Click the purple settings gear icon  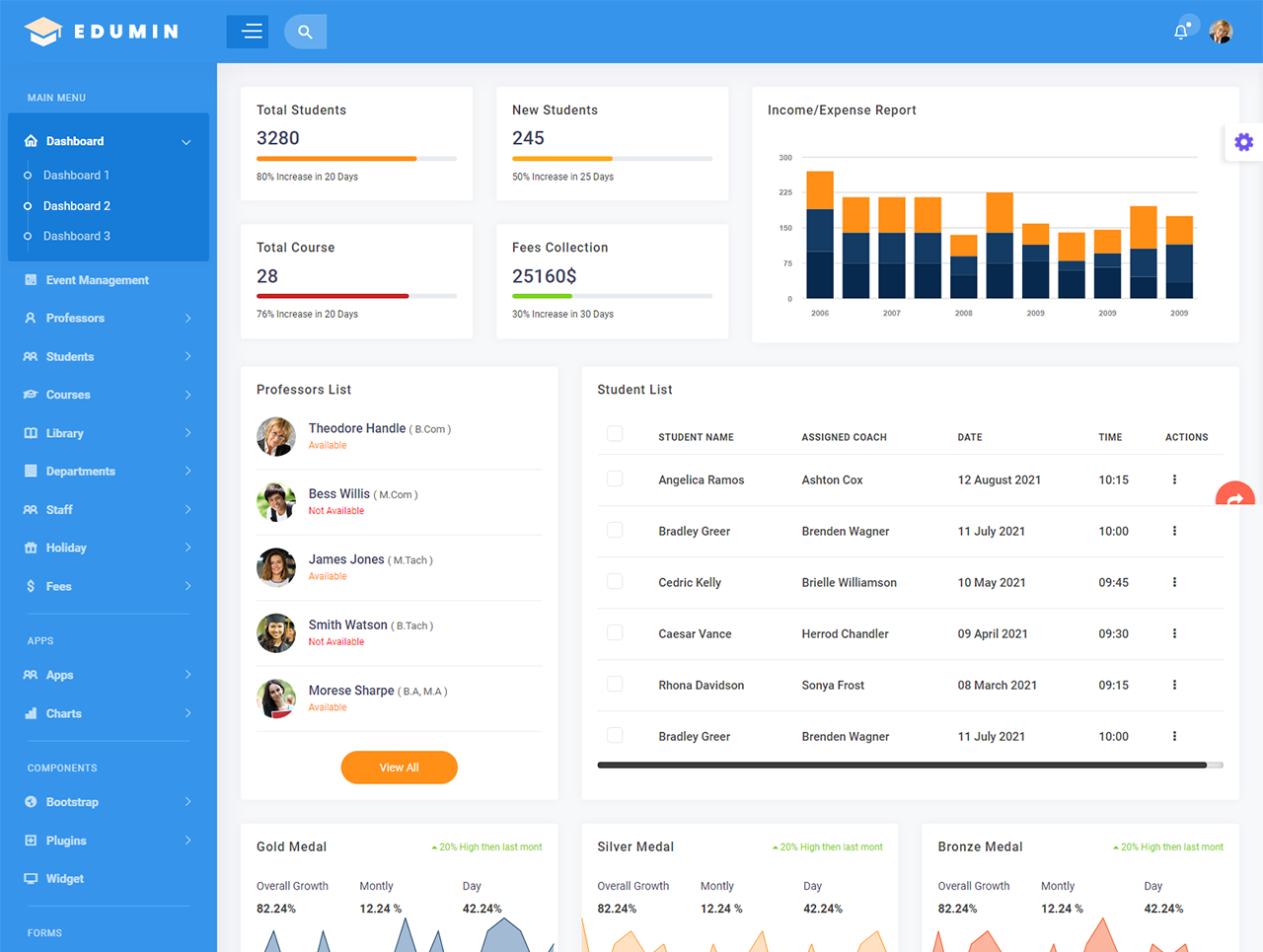click(1243, 142)
